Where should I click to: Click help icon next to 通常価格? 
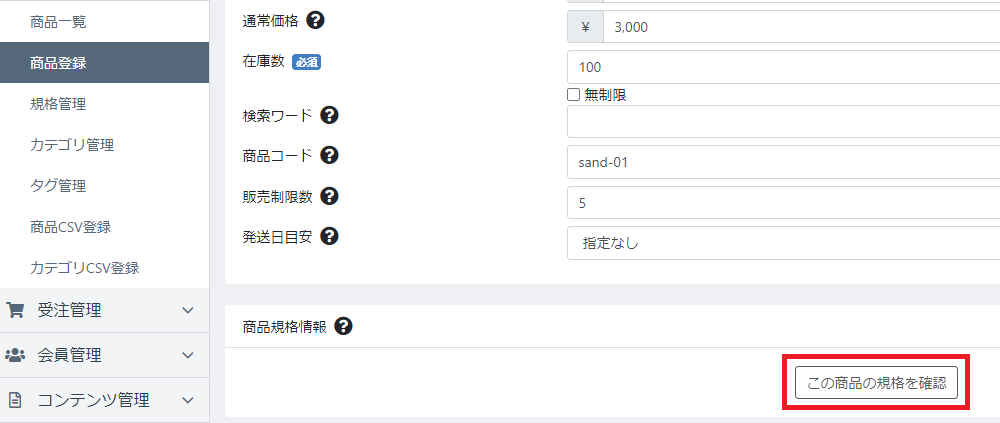point(316,20)
